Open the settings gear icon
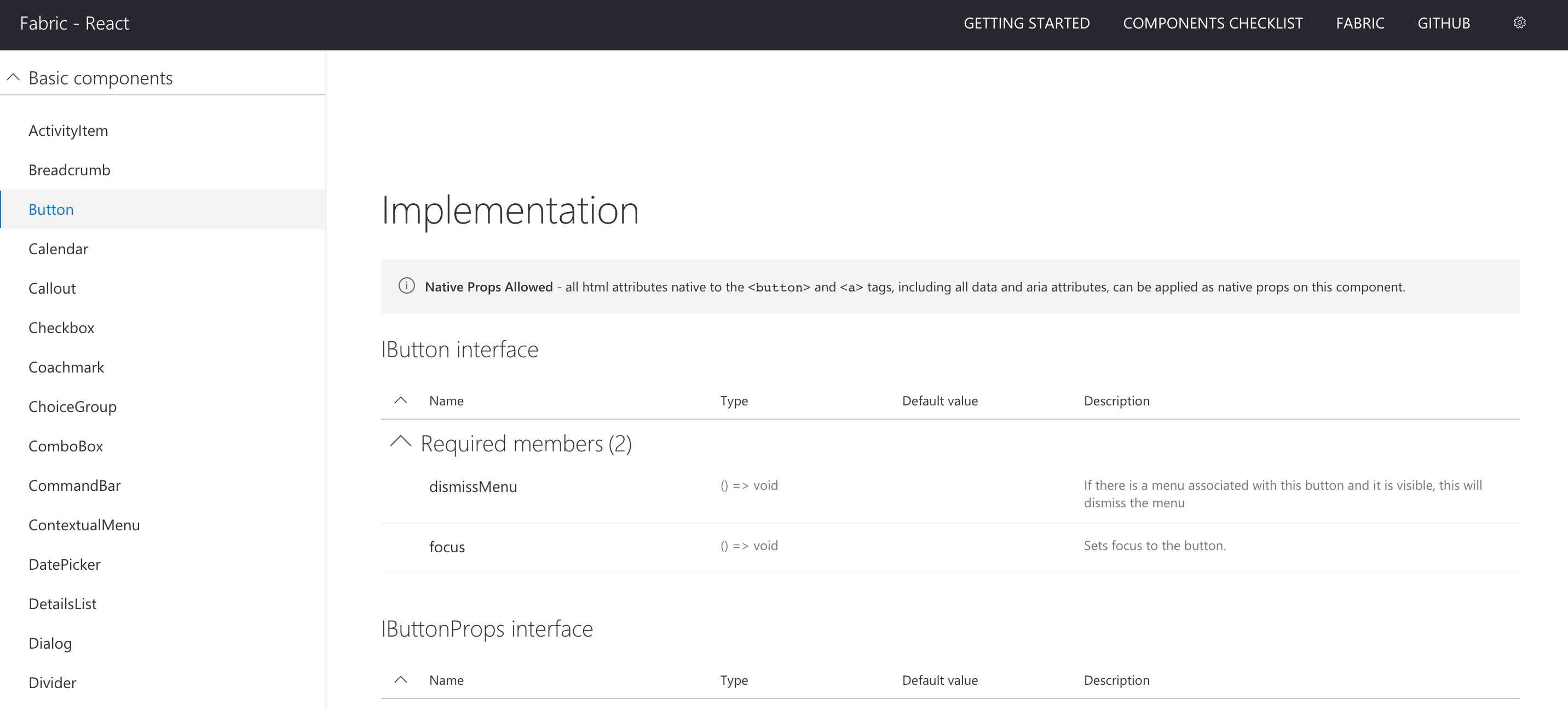 point(1519,23)
